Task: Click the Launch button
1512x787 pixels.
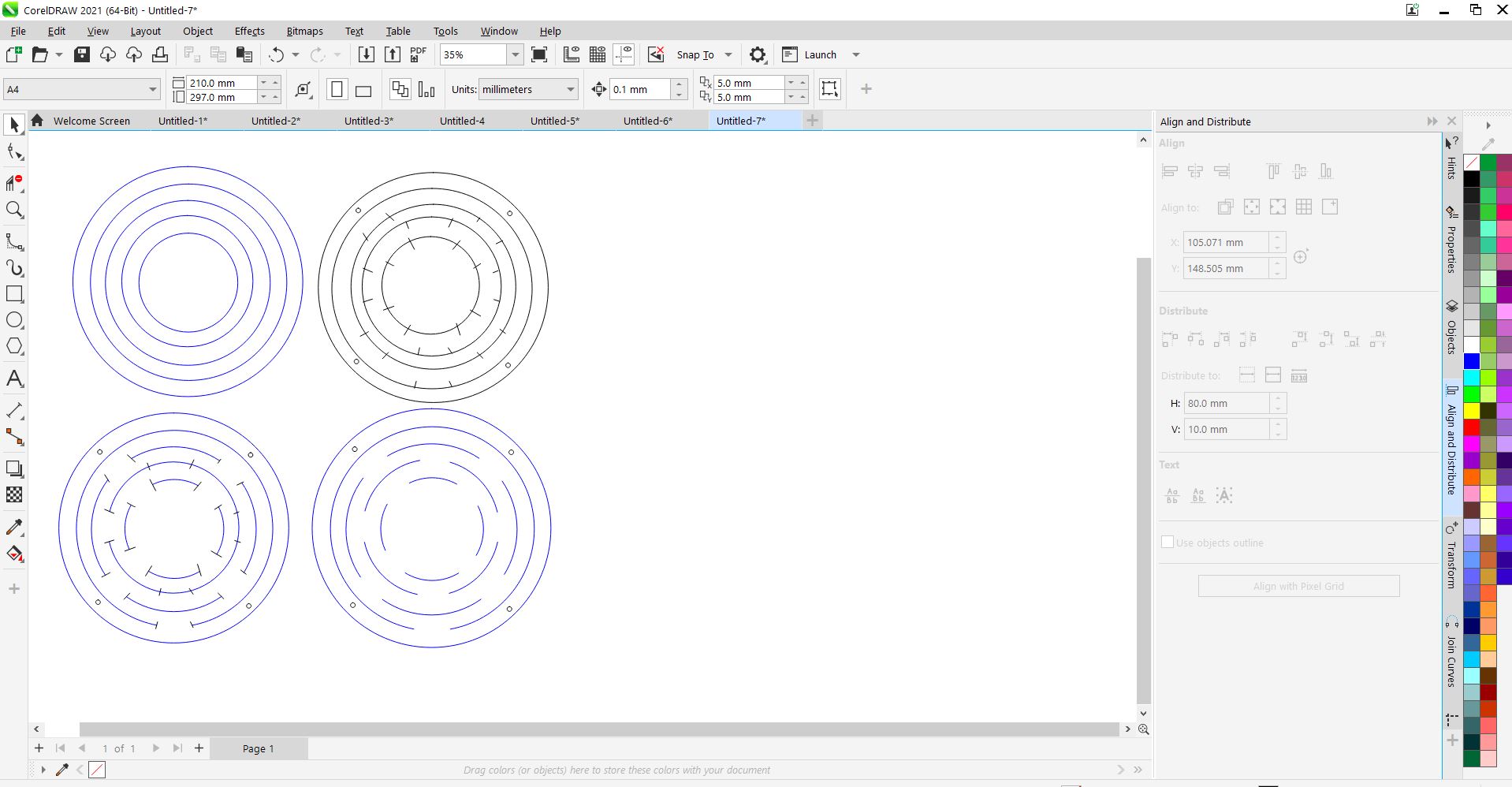Action: click(820, 54)
